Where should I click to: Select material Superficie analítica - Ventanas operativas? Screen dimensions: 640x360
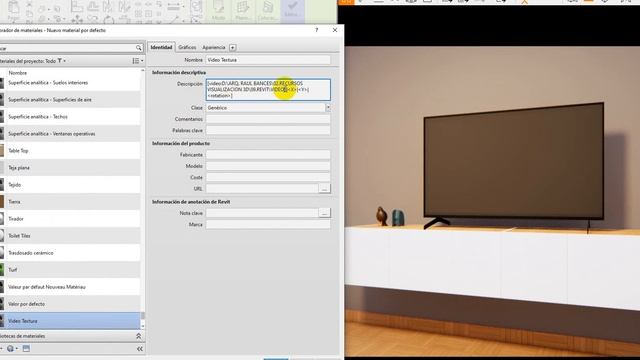[70, 134]
